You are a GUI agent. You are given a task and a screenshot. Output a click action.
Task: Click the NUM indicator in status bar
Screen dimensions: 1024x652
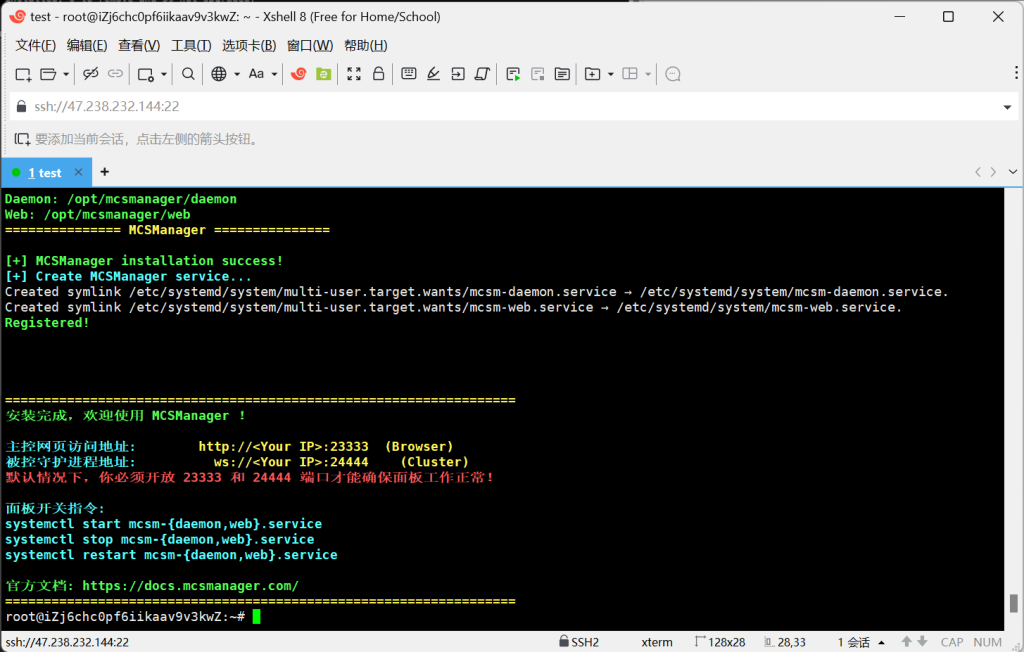tap(987, 642)
